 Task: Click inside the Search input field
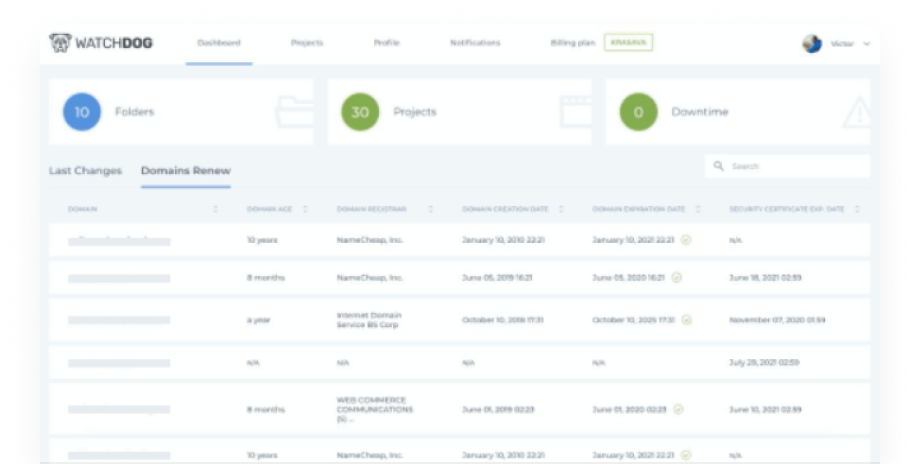(x=795, y=166)
